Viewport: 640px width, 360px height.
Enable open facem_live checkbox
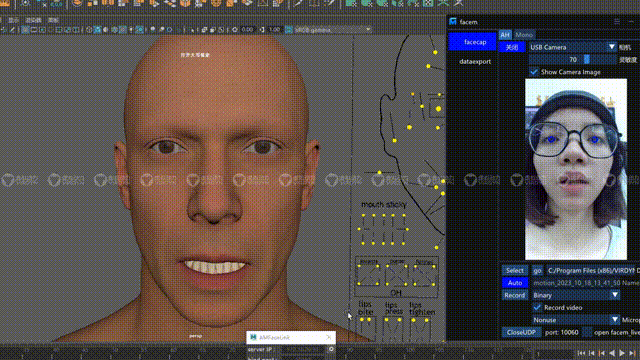[x=587, y=332]
